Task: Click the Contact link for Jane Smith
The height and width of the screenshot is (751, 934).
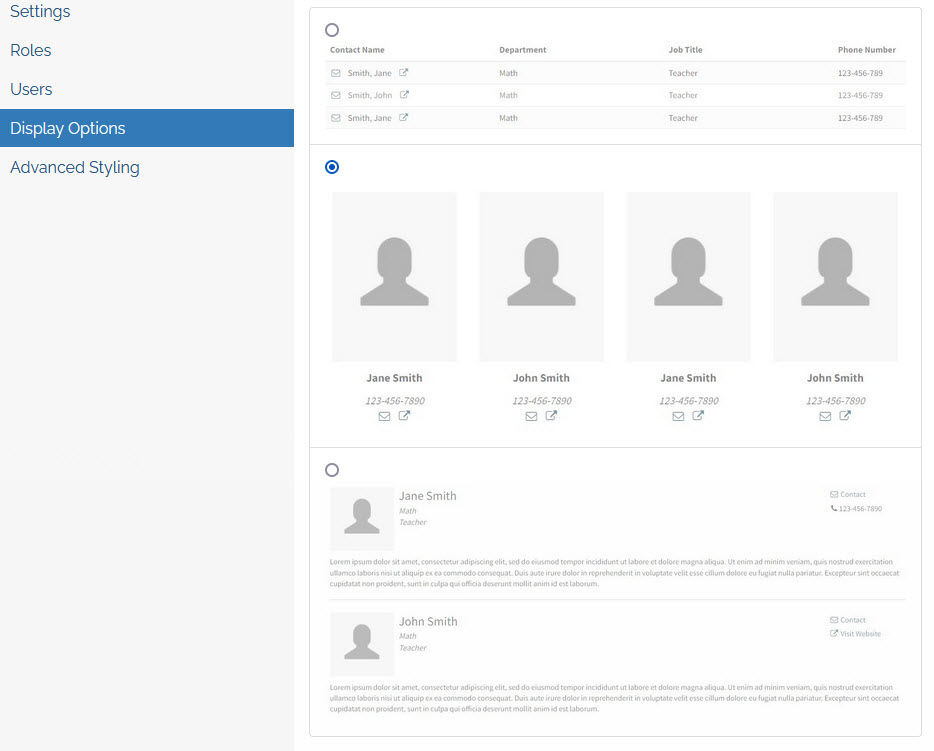Action: pyautogui.click(x=850, y=494)
